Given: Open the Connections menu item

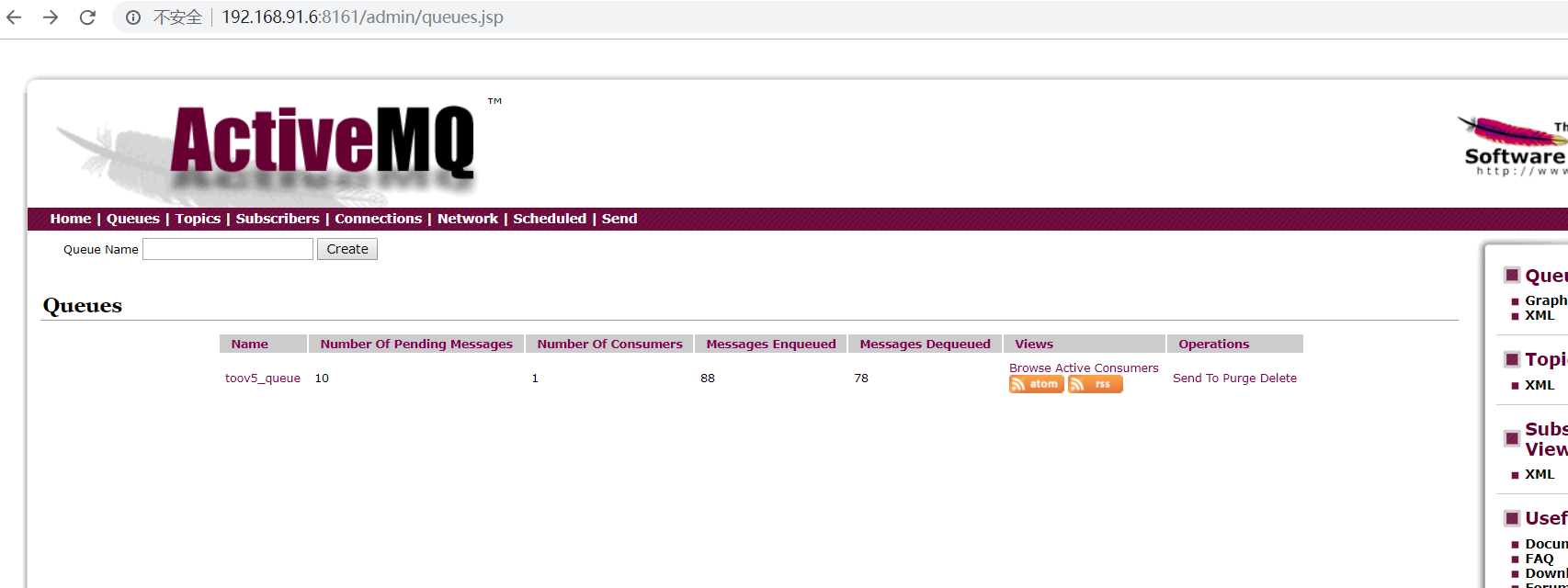Looking at the screenshot, I should click(x=378, y=219).
